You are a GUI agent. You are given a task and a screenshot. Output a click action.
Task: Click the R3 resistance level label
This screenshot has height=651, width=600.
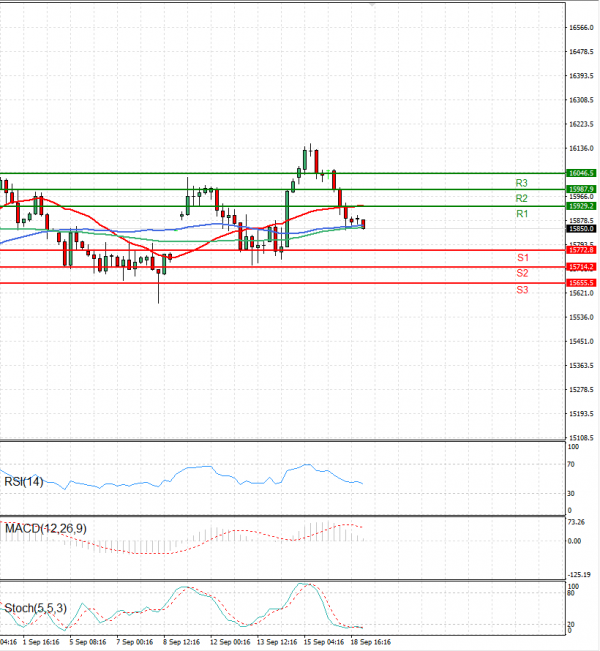(x=521, y=183)
